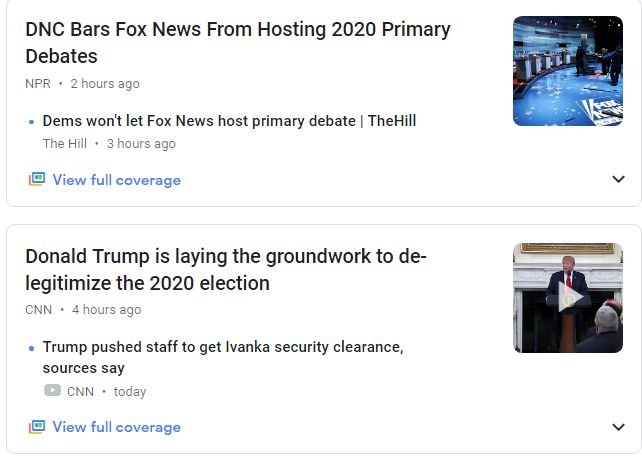Expand the Donald Trump election story card
This screenshot has width=642, height=456.
point(618,427)
